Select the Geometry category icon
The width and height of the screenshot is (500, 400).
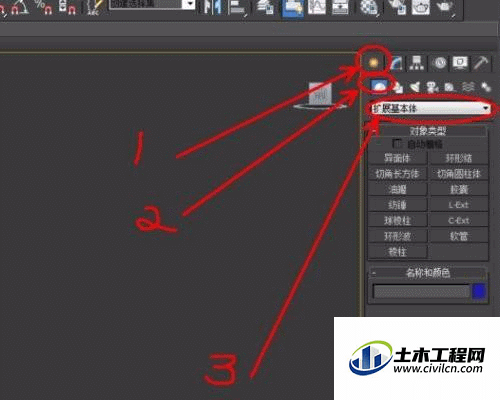(x=379, y=86)
